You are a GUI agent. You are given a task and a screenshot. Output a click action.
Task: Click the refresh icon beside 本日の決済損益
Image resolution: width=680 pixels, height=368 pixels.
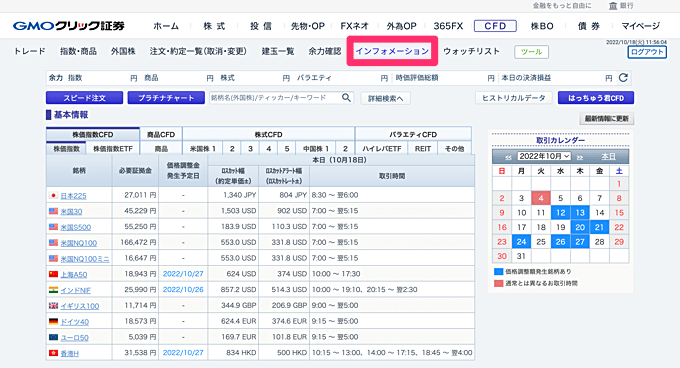coord(623,78)
